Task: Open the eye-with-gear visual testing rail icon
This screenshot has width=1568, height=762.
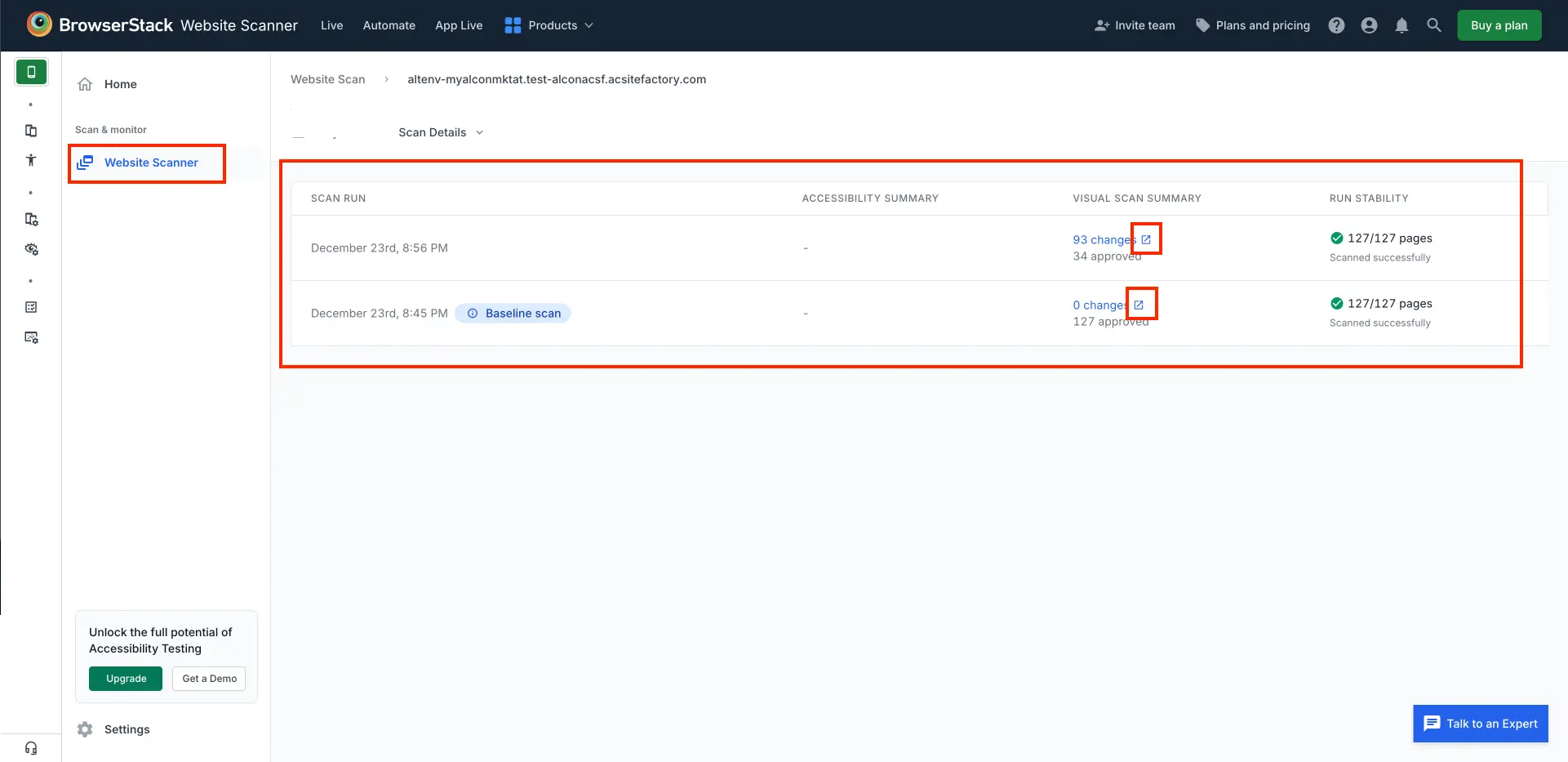Action: (31, 249)
